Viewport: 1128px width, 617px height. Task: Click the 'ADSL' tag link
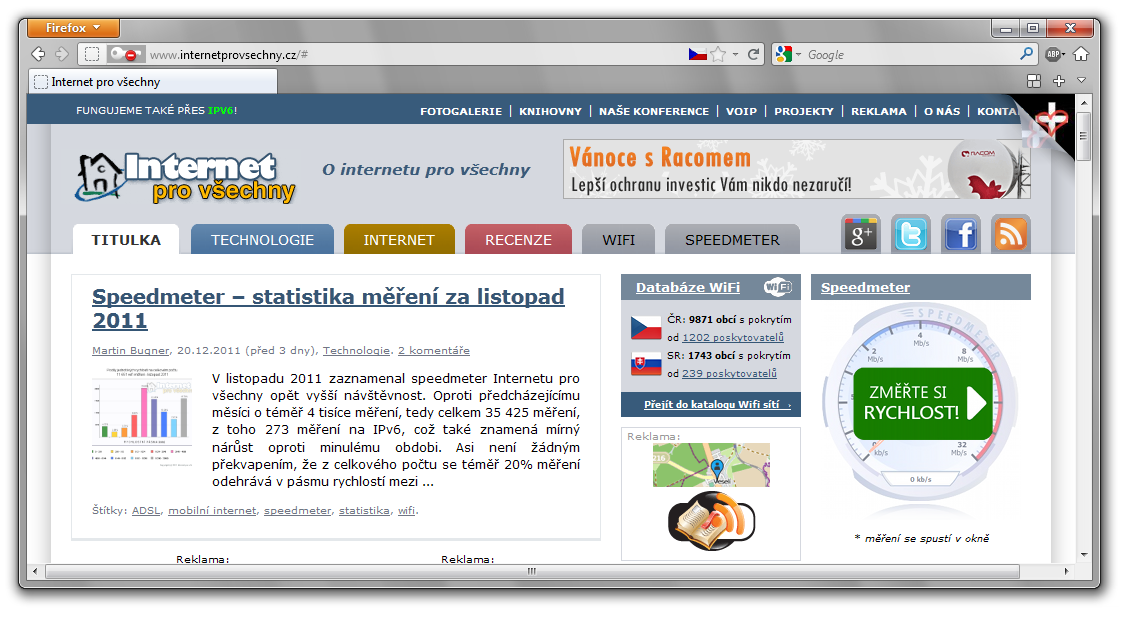[x=146, y=511]
